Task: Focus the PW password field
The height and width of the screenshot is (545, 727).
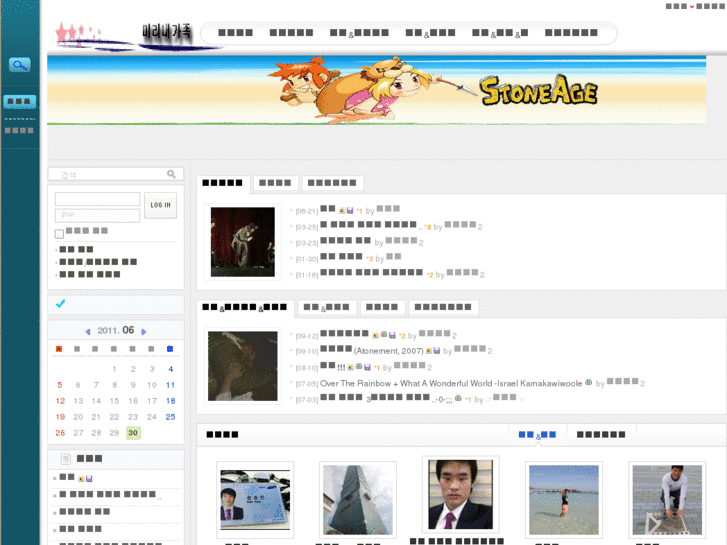Action: coord(97,215)
